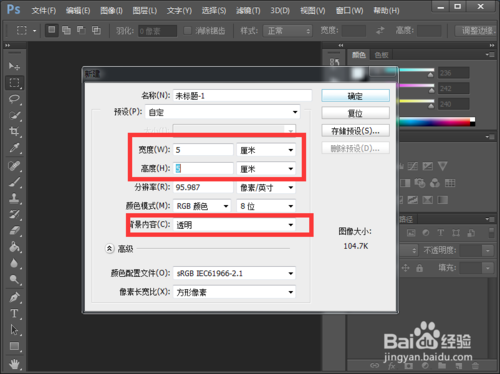Viewport: 500px width, 374px height.
Task: Select the Lasso tool
Action: click(x=14, y=99)
